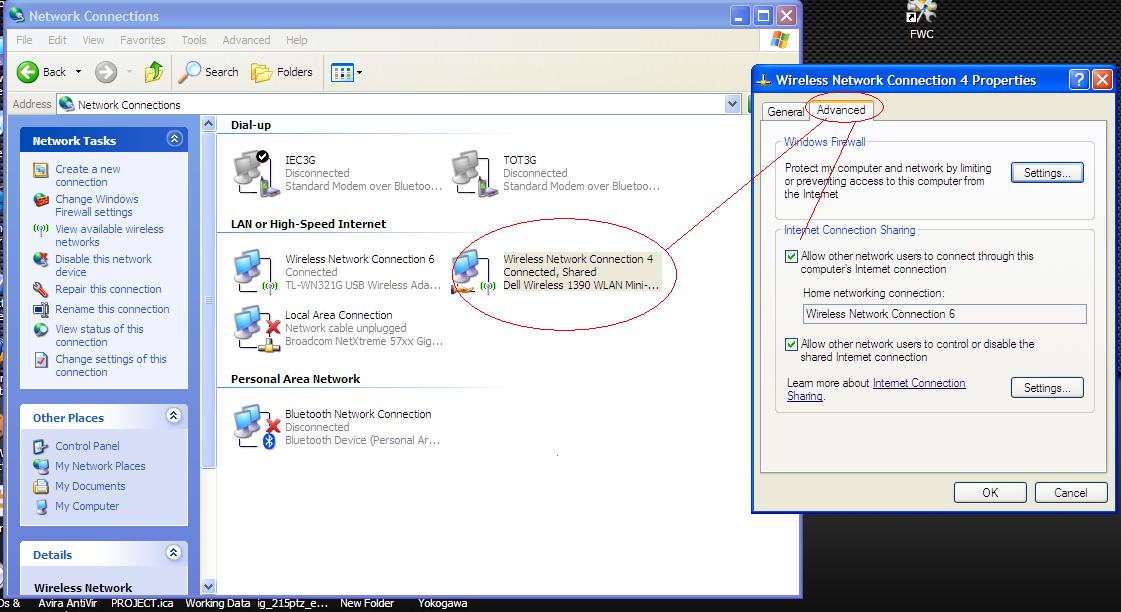Toggle Allow other users to connect checkbox
1121x612 pixels.
pos(791,256)
